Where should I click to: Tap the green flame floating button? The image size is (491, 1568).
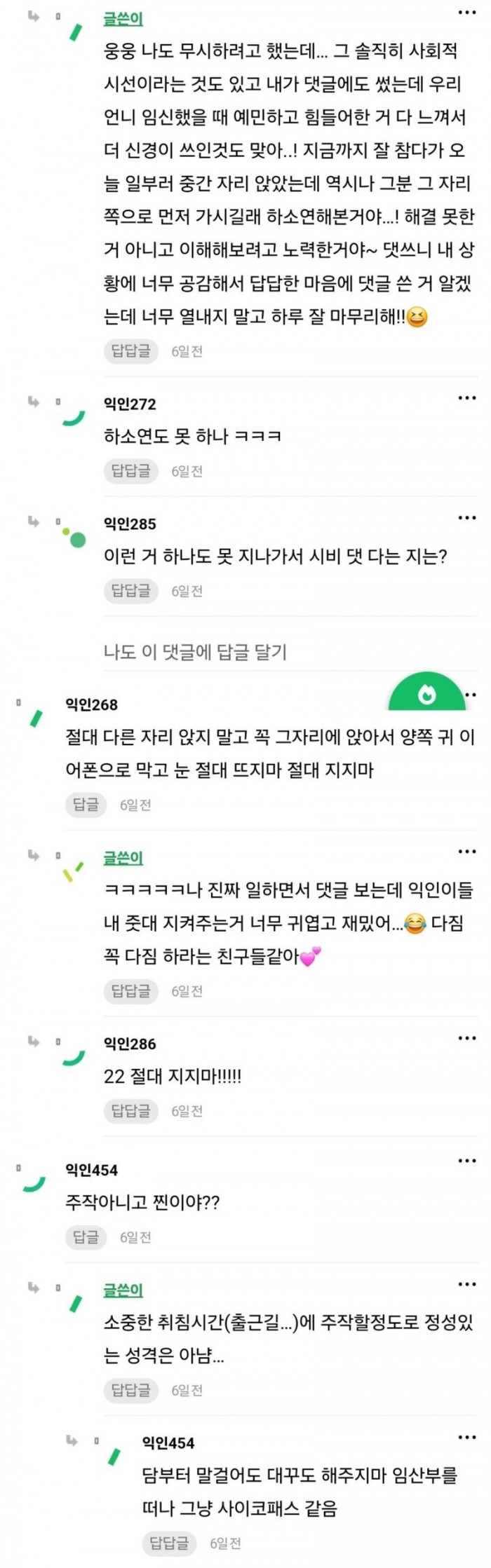[x=426, y=695]
